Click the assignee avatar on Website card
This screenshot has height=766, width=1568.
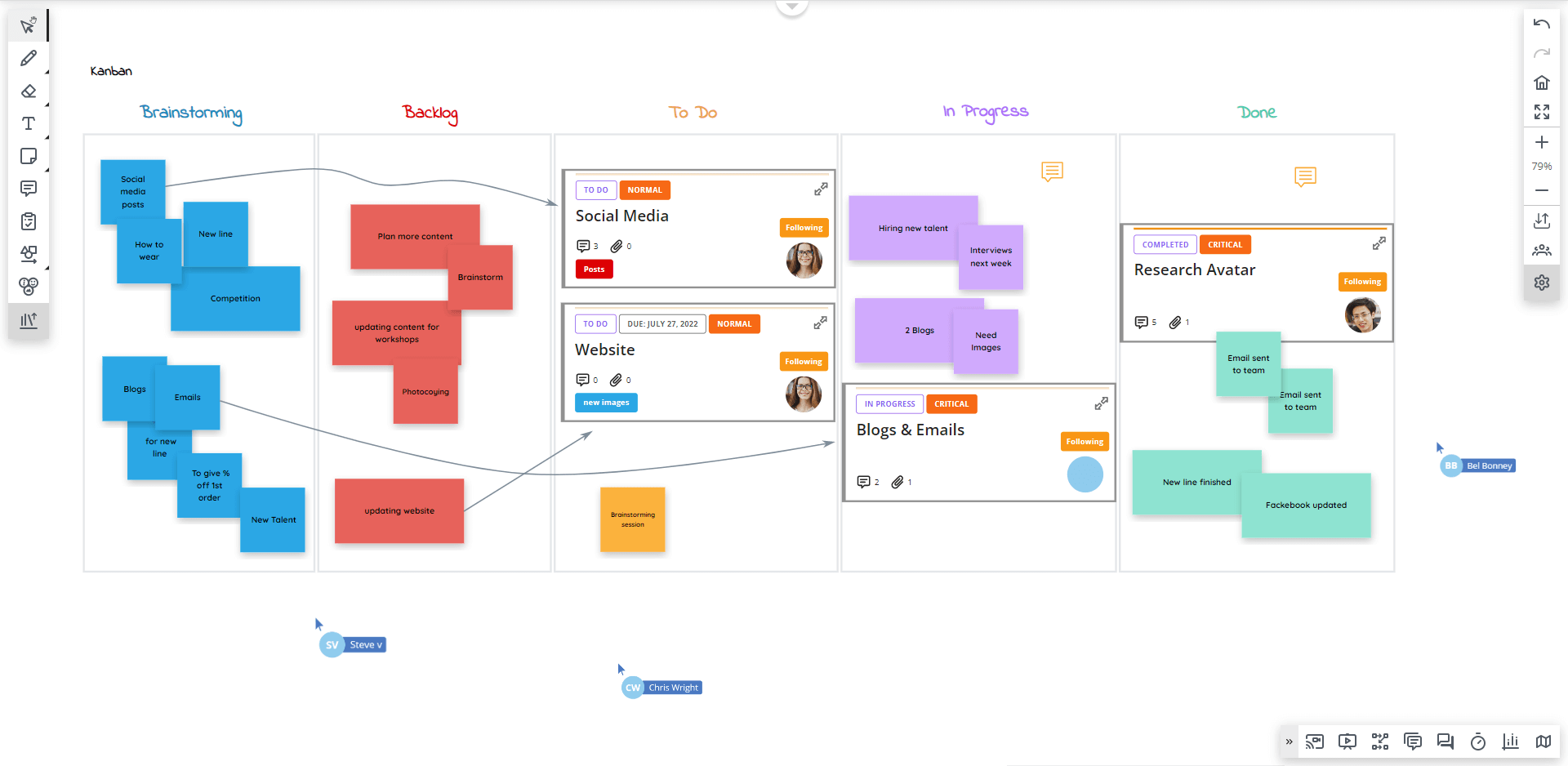pos(804,394)
